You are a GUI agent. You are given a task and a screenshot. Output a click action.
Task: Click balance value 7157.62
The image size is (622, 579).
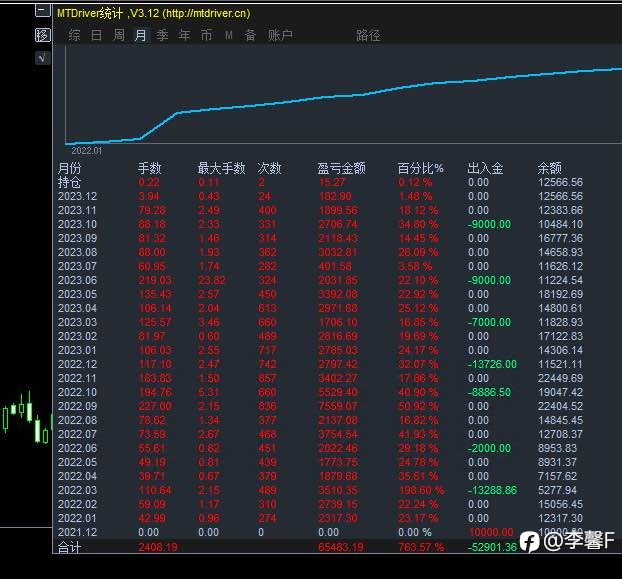pos(557,476)
